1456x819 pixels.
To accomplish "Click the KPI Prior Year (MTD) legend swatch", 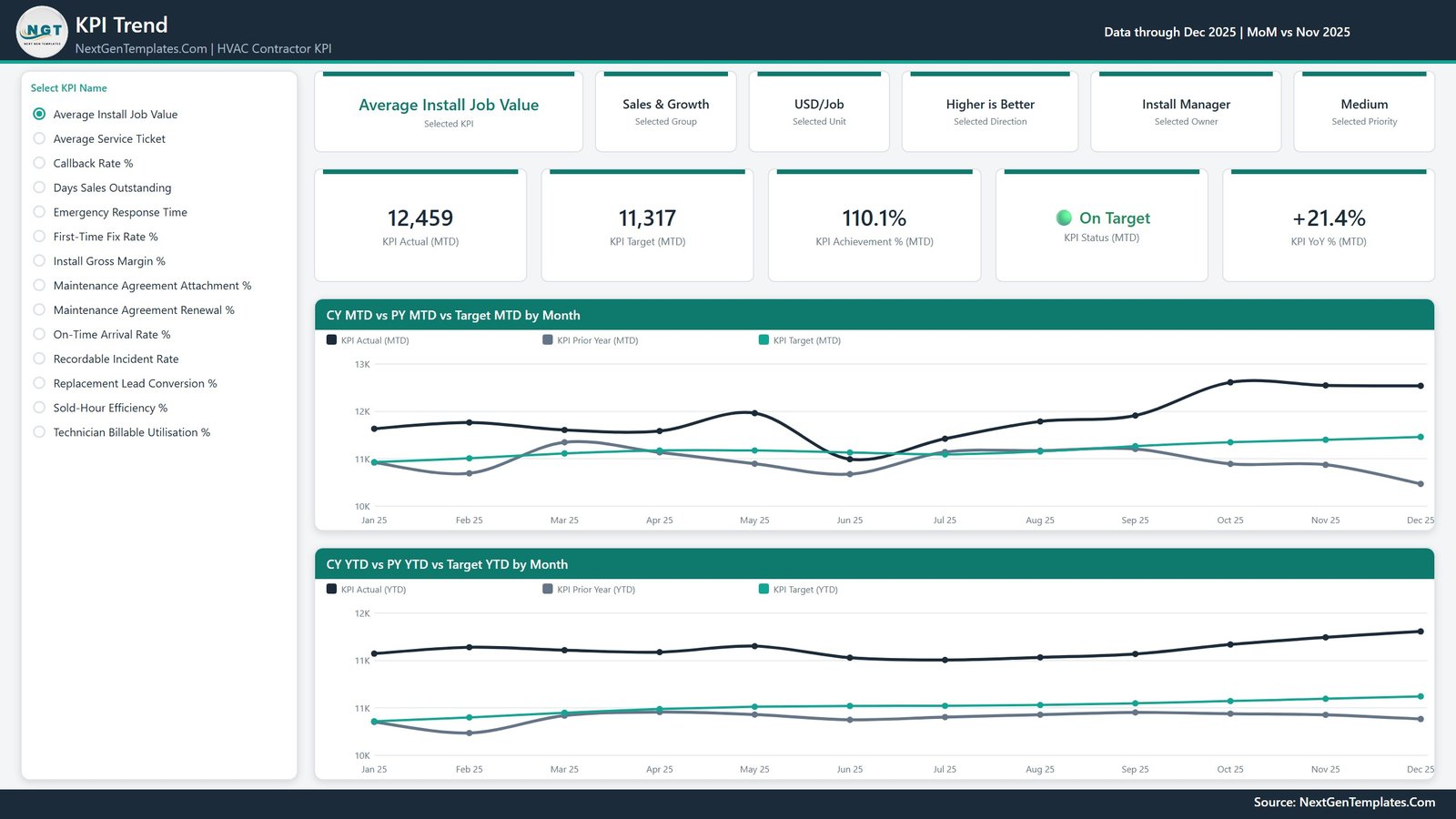I will point(548,339).
